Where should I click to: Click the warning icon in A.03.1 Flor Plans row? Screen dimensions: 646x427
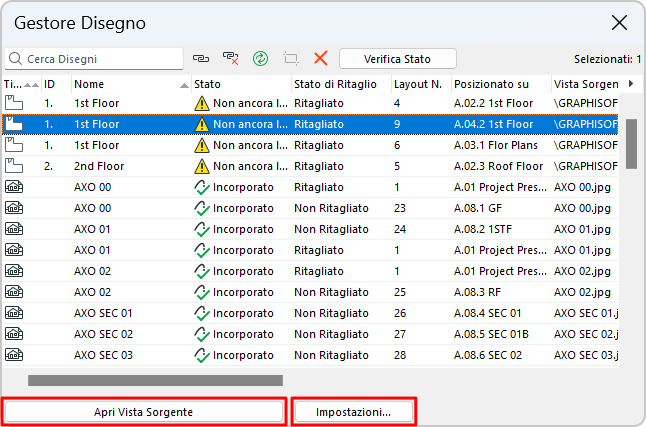tap(201, 145)
